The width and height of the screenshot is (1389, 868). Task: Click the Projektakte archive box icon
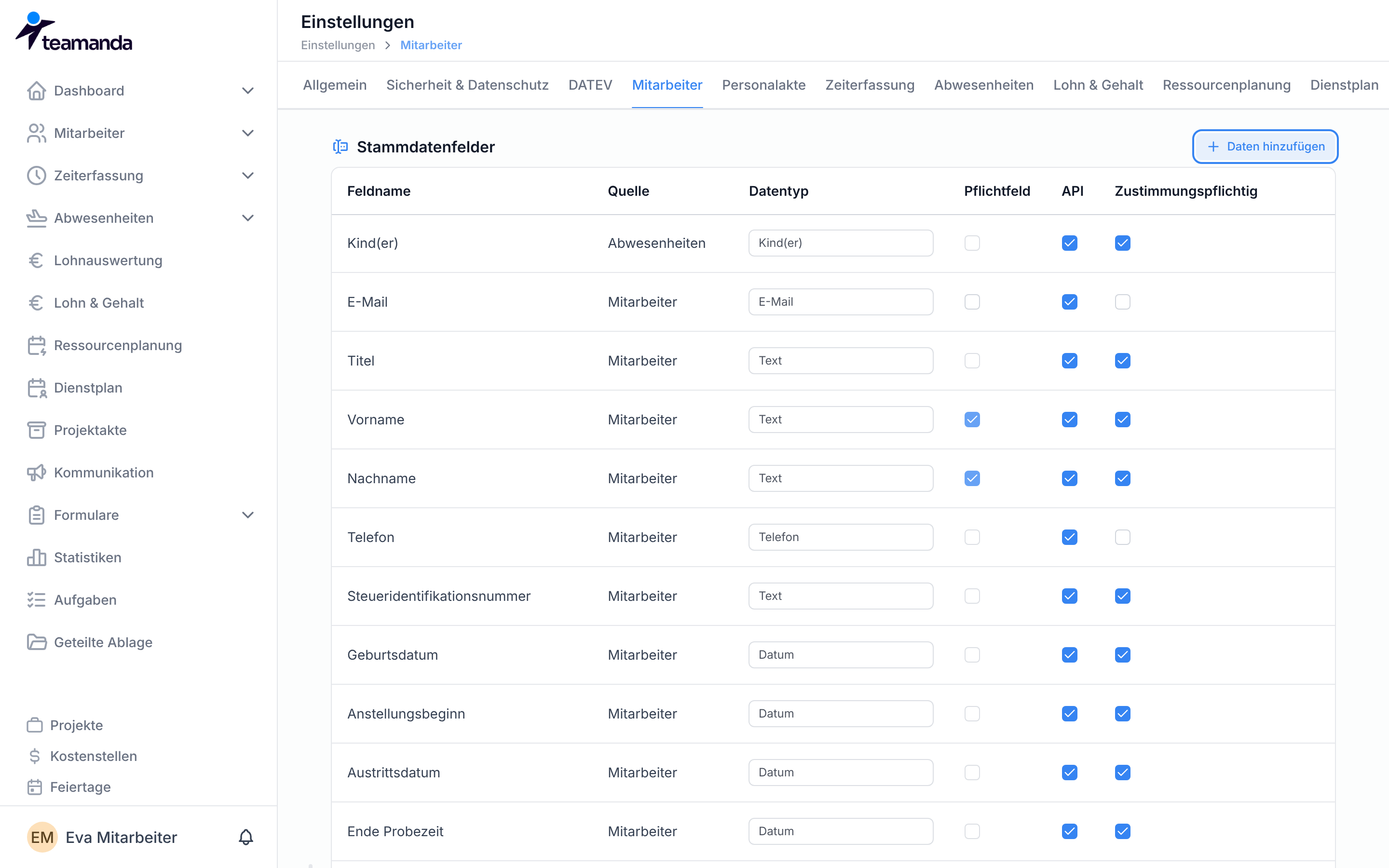click(x=37, y=430)
